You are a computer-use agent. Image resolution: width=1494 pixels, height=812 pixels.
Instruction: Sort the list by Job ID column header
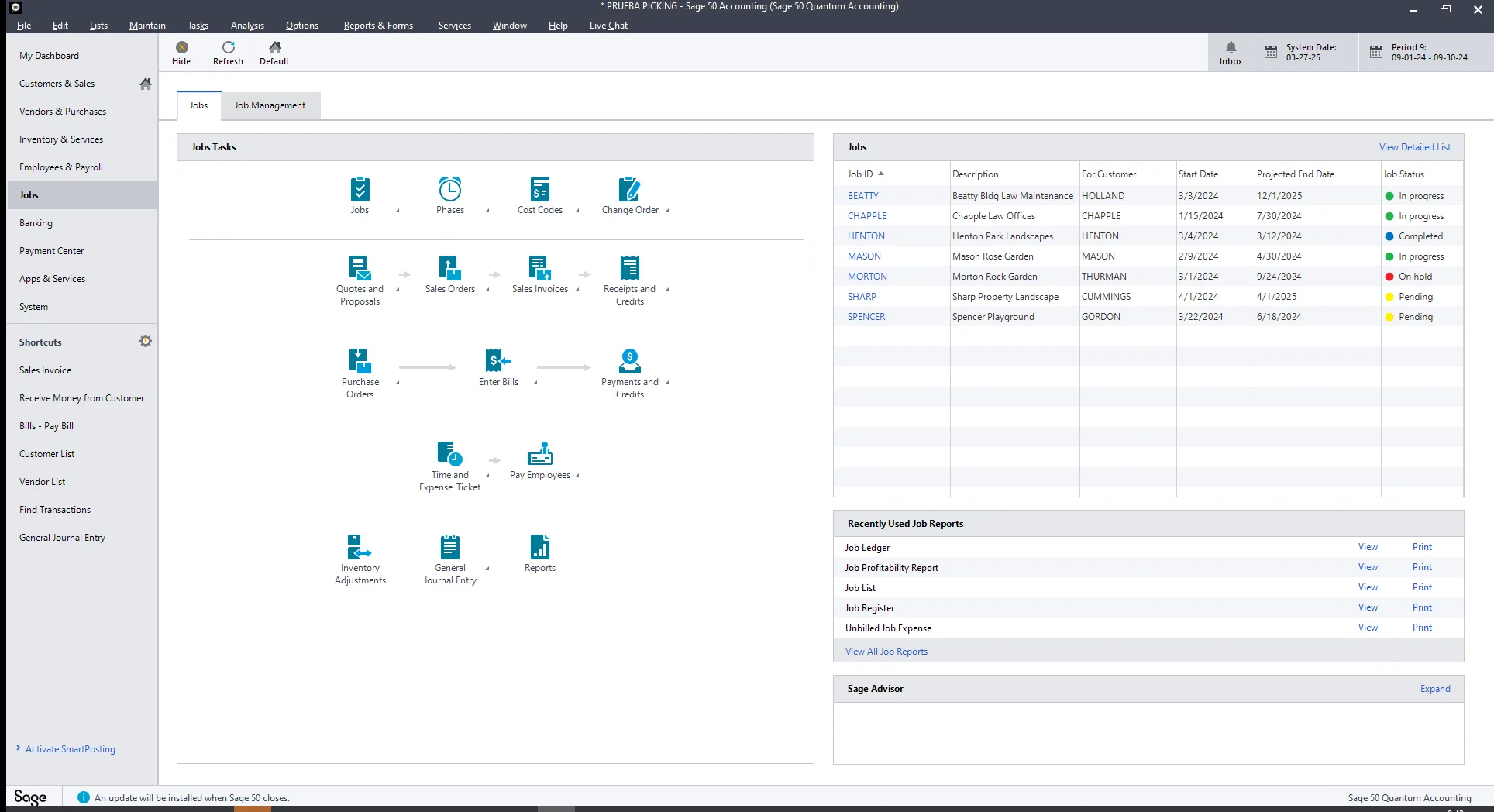[860, 174]
